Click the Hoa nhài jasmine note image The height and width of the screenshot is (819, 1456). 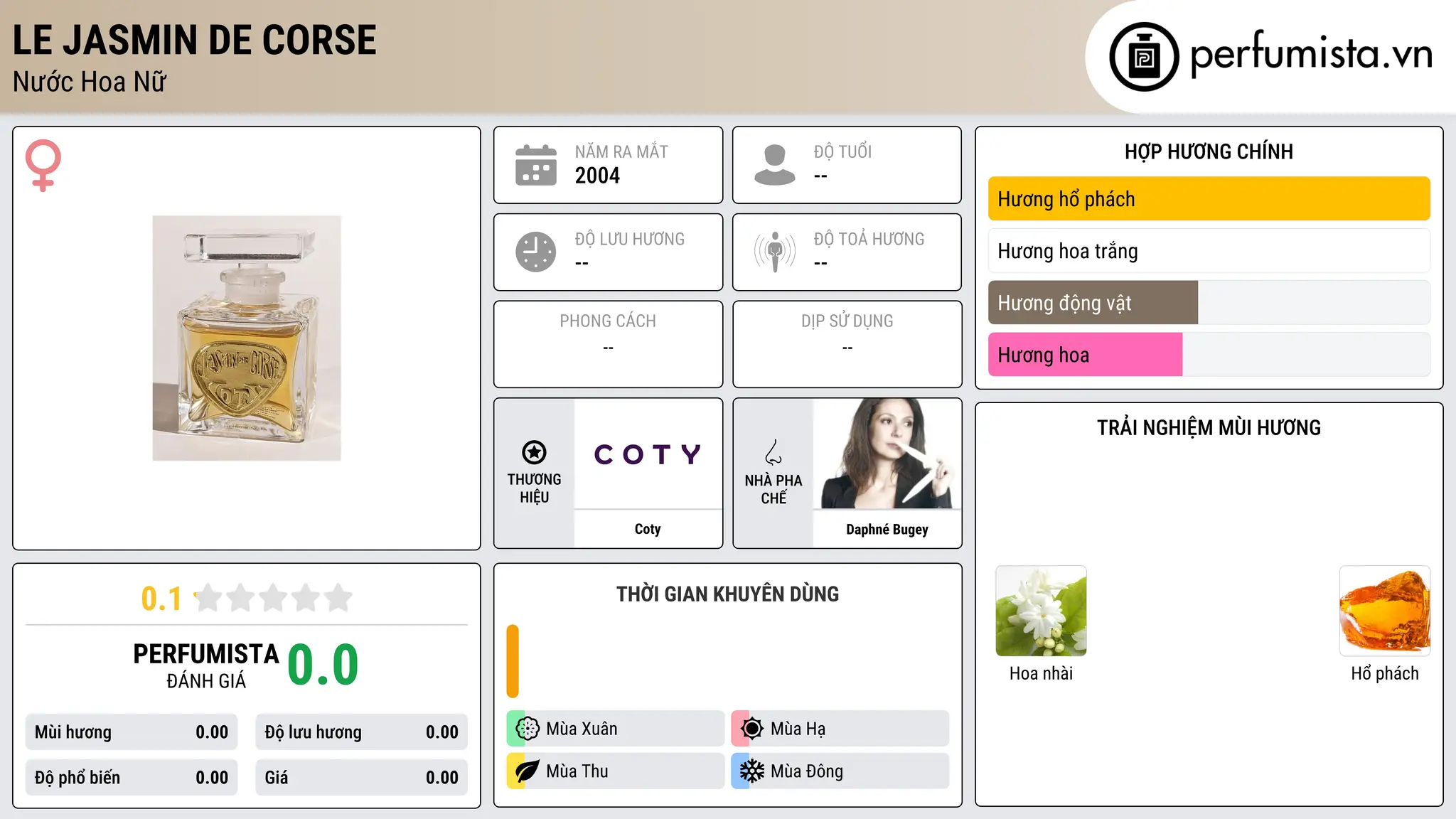[x=1041, y=611]
